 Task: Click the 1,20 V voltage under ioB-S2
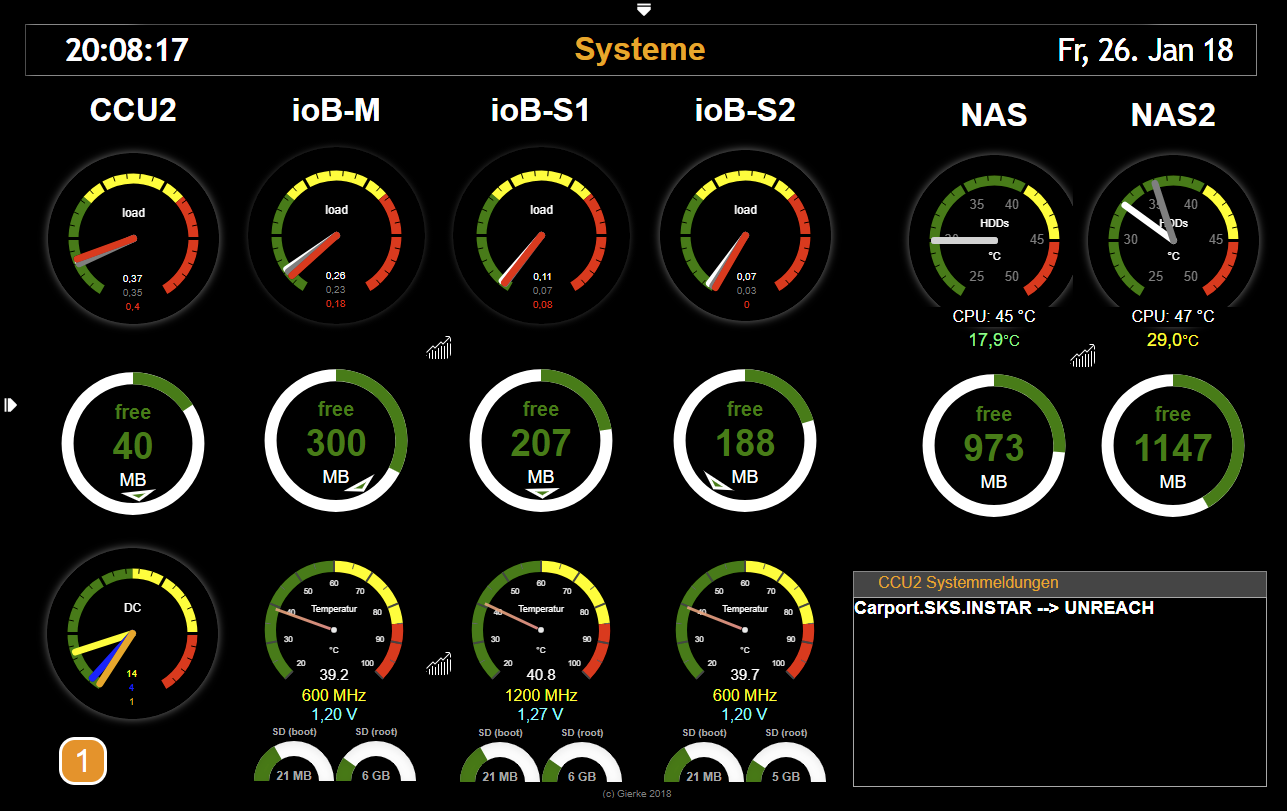[745, 715]
